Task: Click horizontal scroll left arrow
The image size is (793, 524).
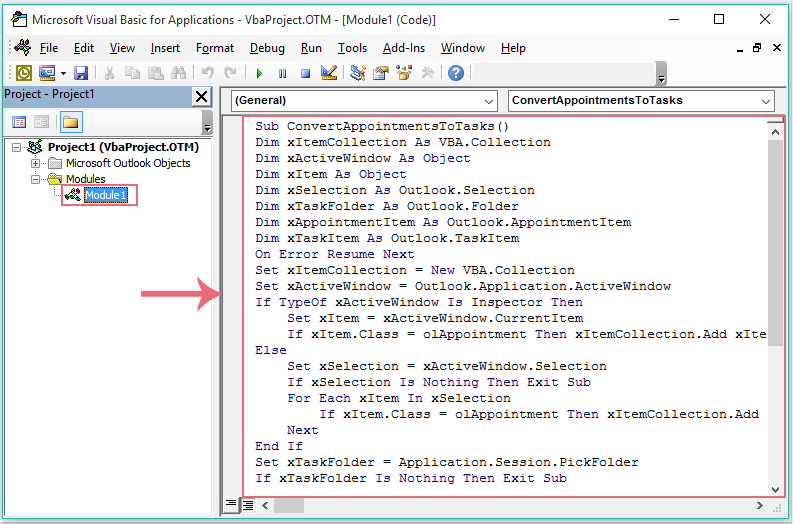Action: [265, 505]
